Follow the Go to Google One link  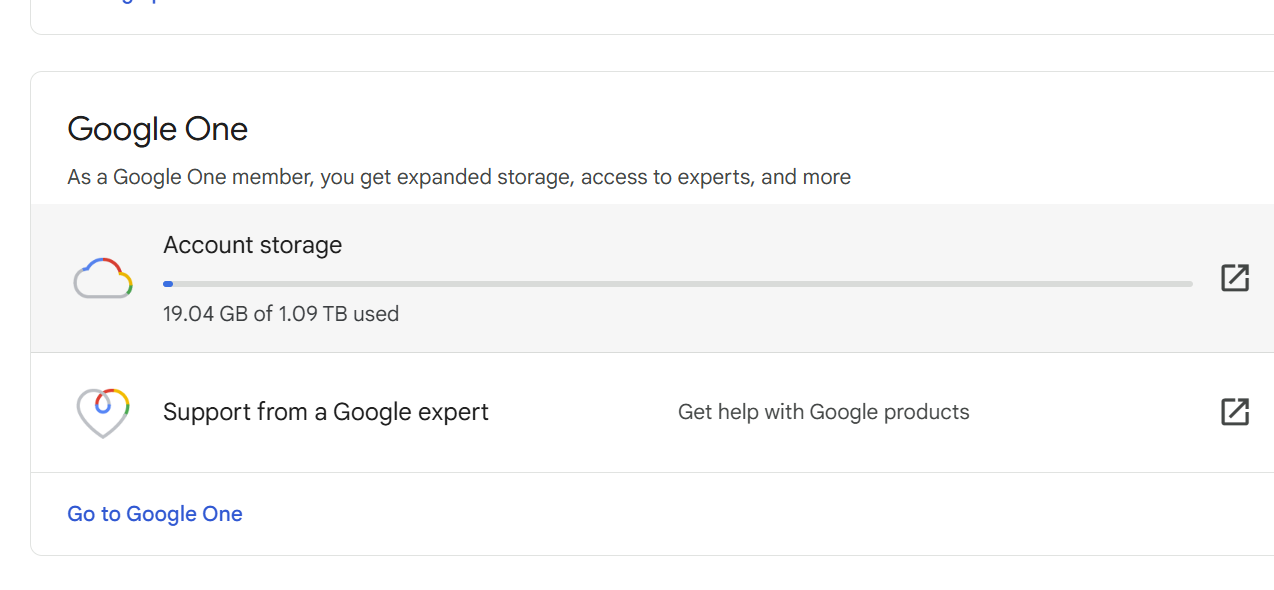coord(155,514)
